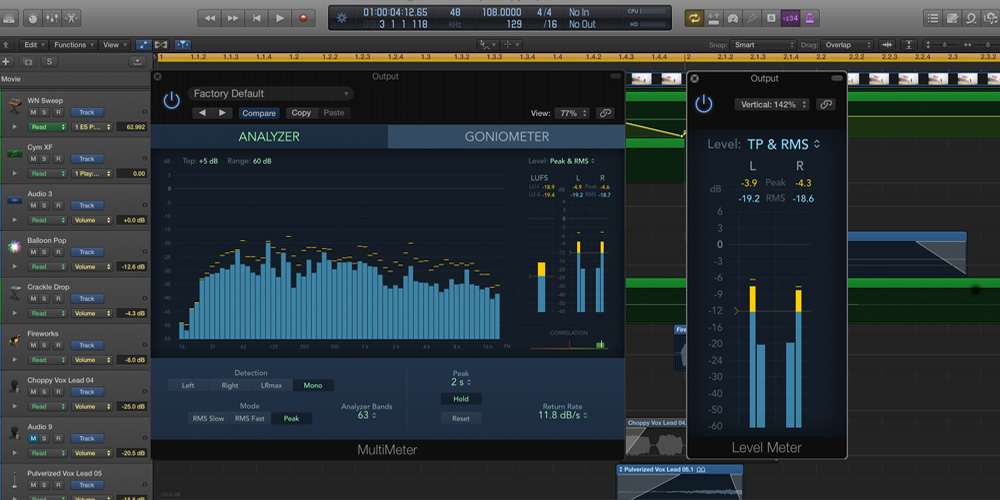Toggle Low Latency mode gauge icon
The width and height of the screenshot is (1000, 500).
[x=733, y=18]
